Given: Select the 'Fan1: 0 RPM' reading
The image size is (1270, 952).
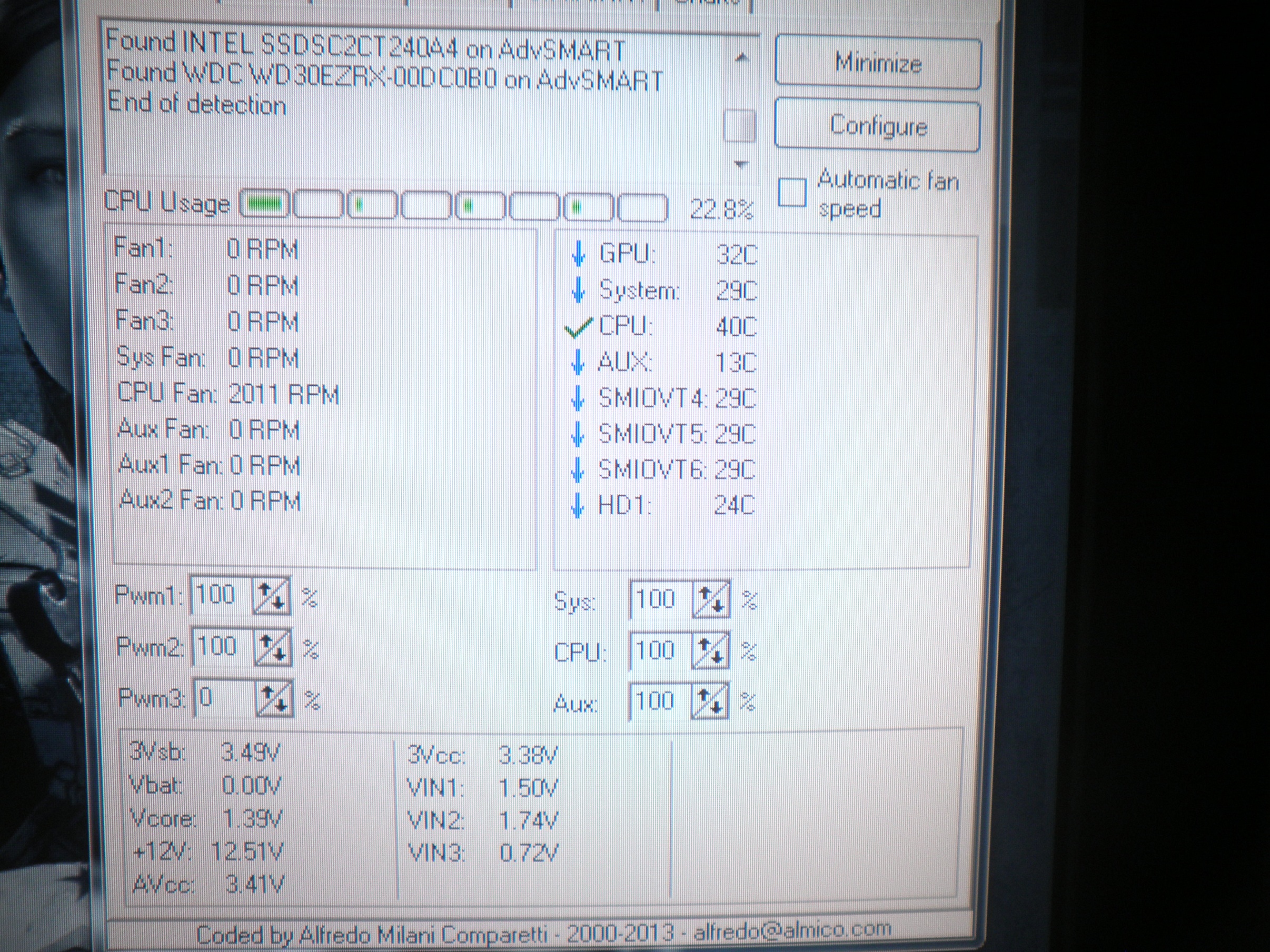Looking at the screenshot, I should coord(207,248).
